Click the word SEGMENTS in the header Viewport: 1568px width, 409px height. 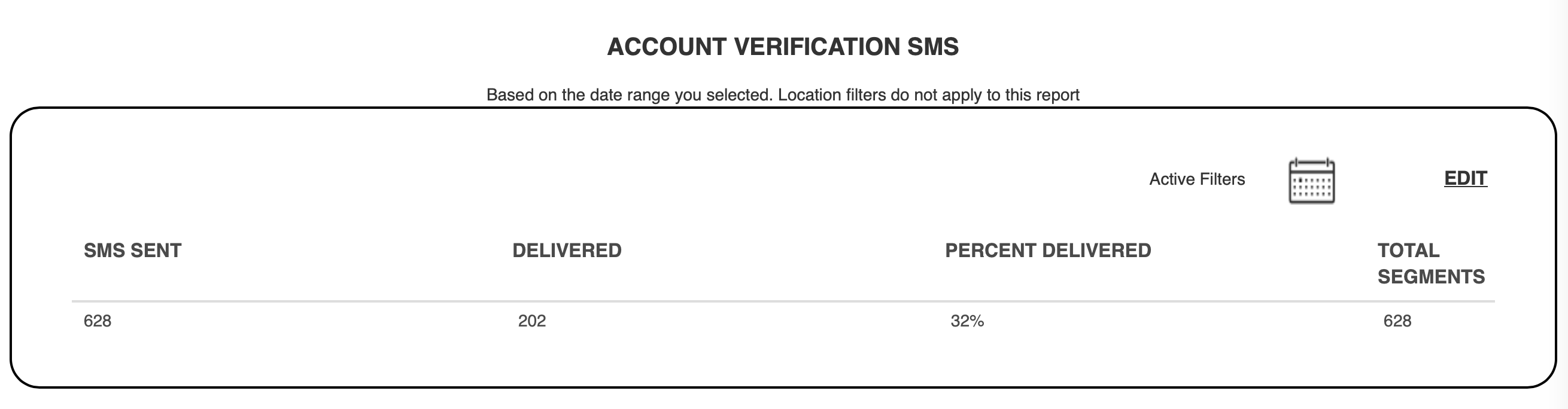pos(1431,277)
